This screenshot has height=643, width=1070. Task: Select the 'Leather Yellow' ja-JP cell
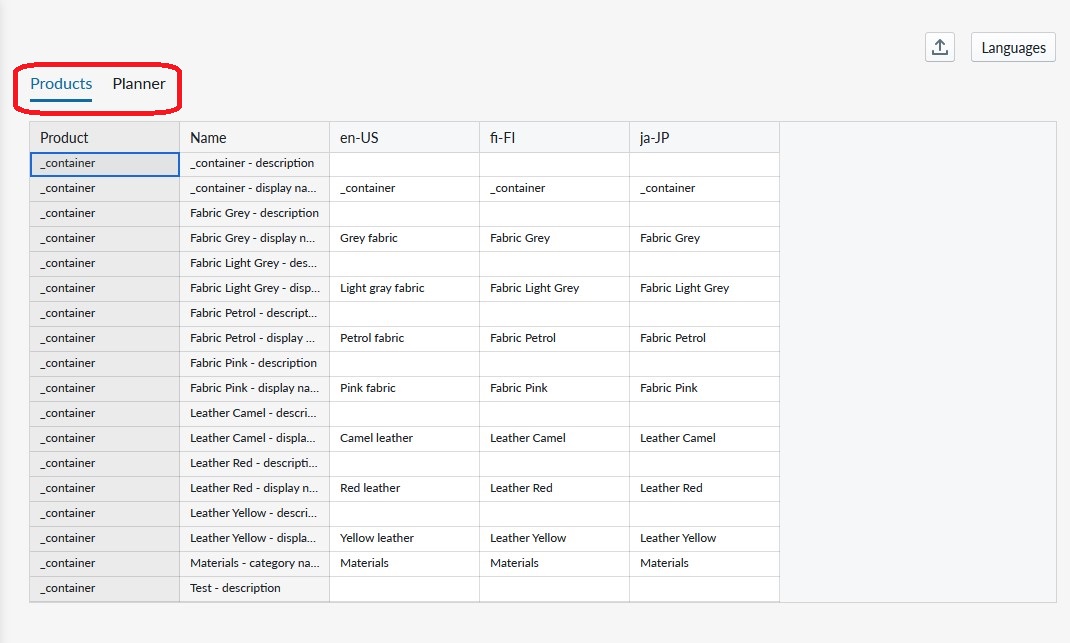pyautogui.click(x=704, y=539)
